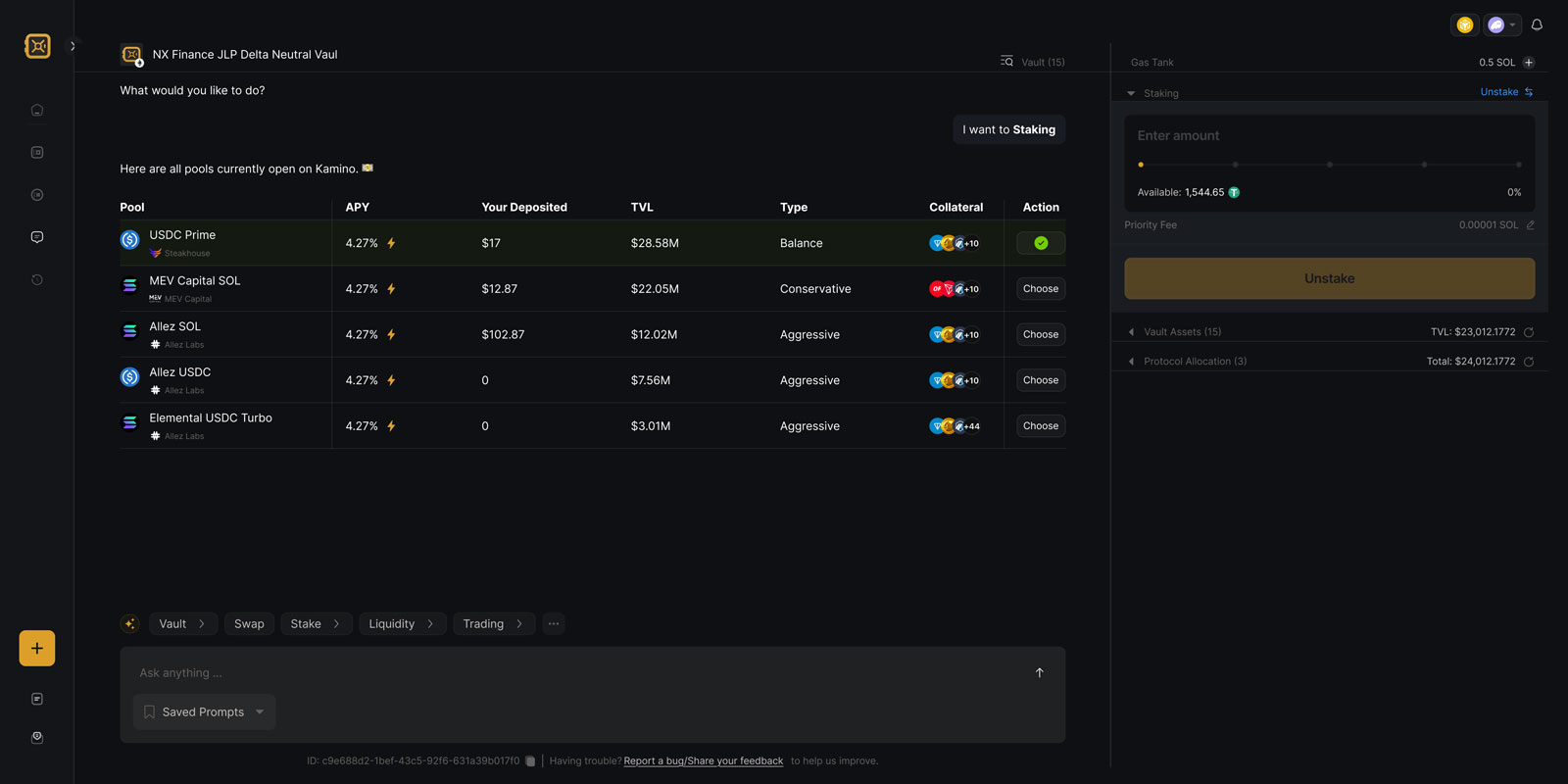
Task: Open the Vault (15) list search
Action: (x=1032, y=62)
